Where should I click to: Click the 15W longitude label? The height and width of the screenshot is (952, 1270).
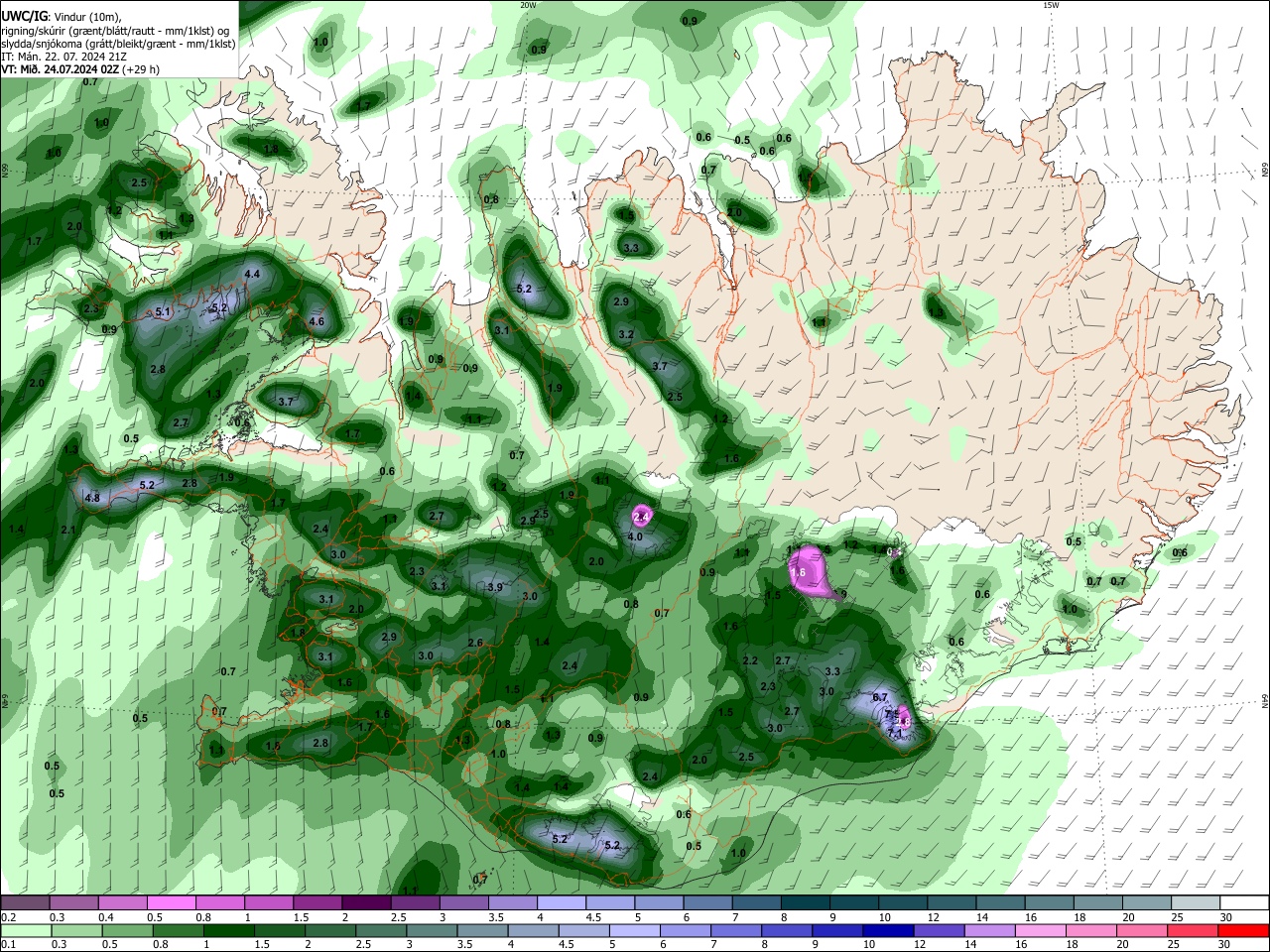pyautogui.click(x=1051, y=5)
